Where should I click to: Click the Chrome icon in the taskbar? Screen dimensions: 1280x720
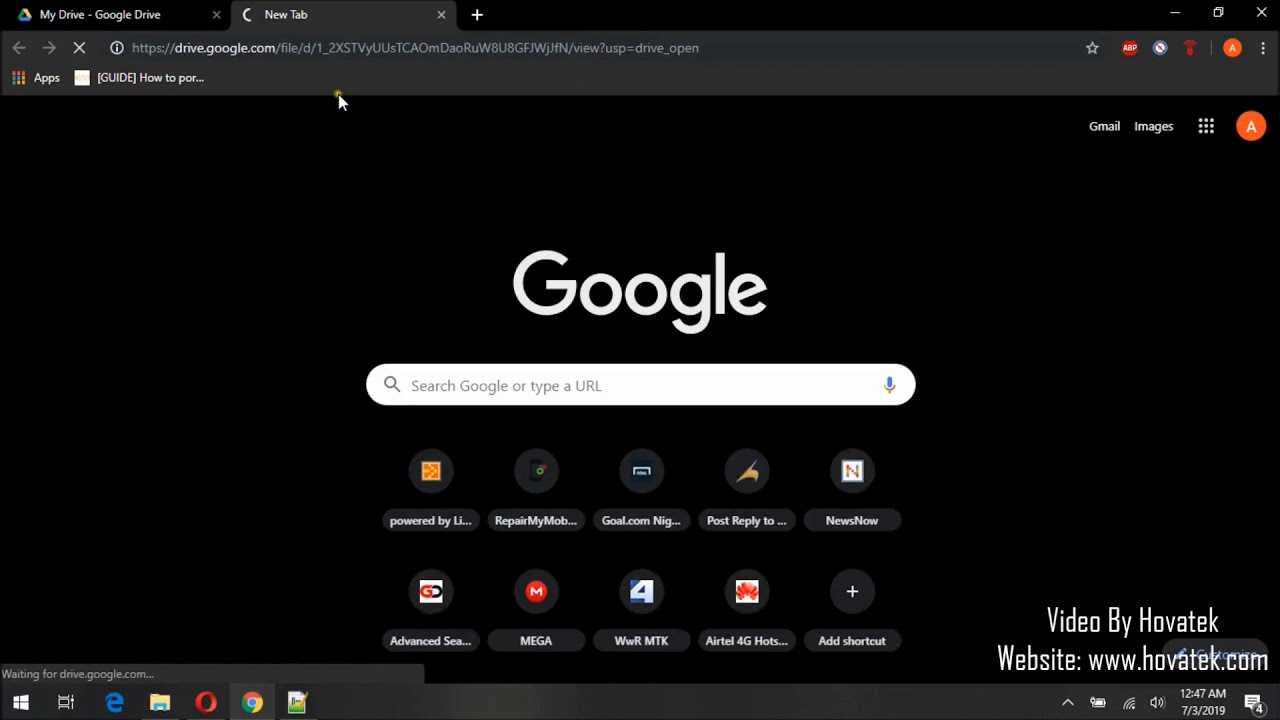[x=252, y=702]
